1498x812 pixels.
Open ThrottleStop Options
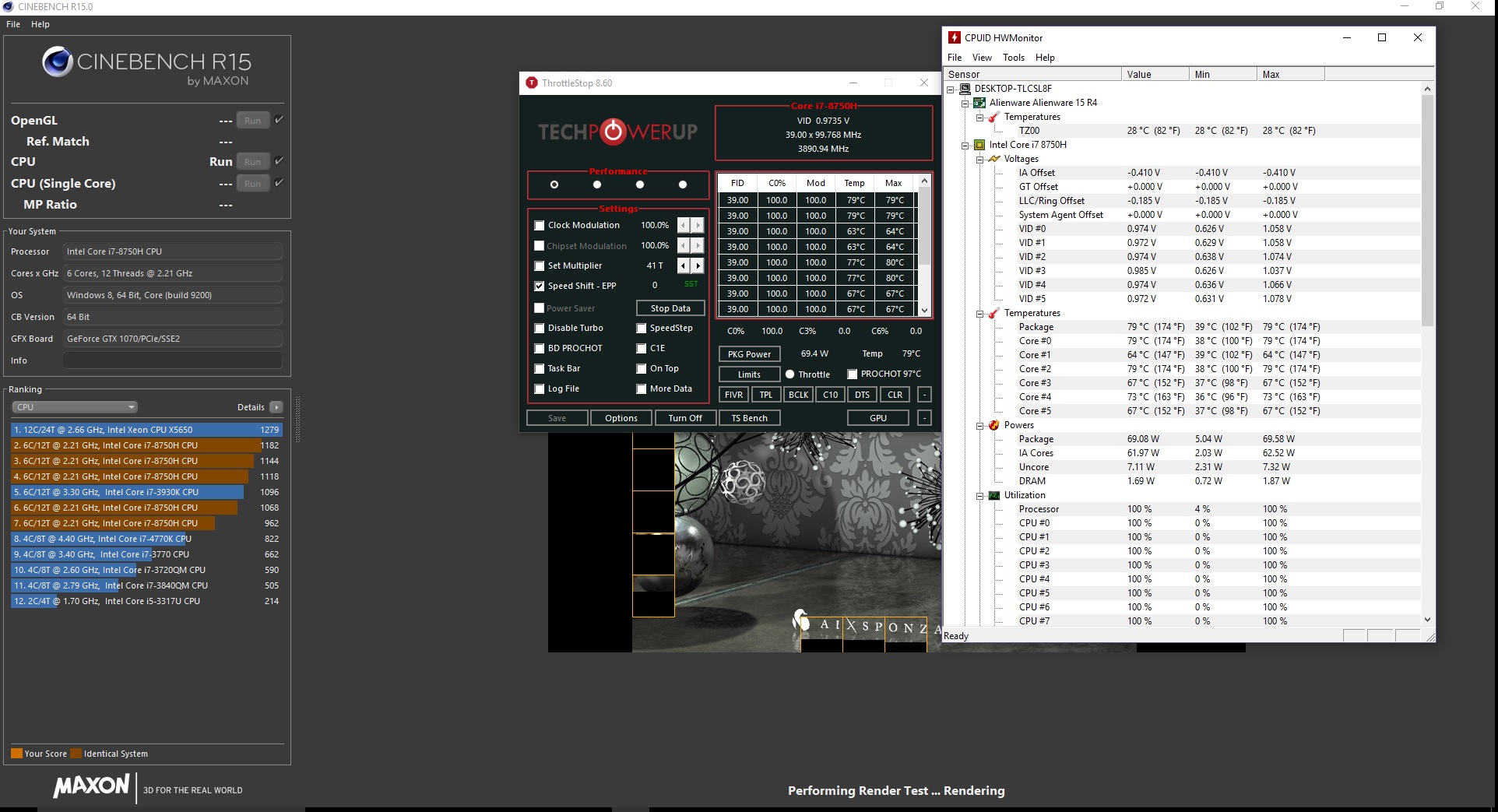tap(621, 418)
